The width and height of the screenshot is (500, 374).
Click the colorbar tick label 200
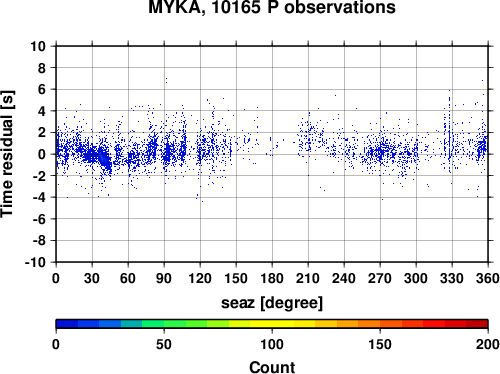tap(488, 344)
